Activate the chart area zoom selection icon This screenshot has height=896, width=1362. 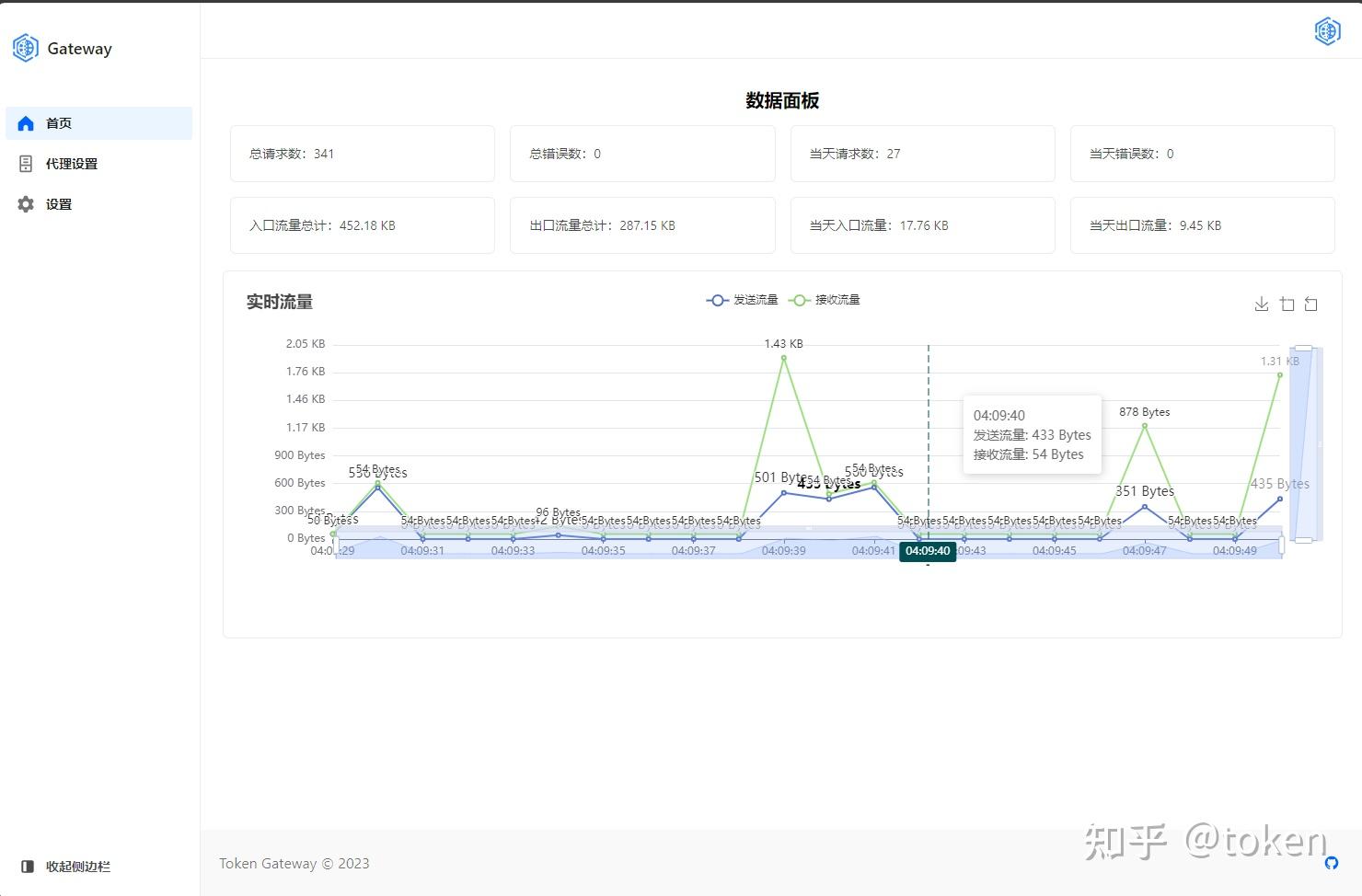pyautogui.click(x=1287, y=303)
